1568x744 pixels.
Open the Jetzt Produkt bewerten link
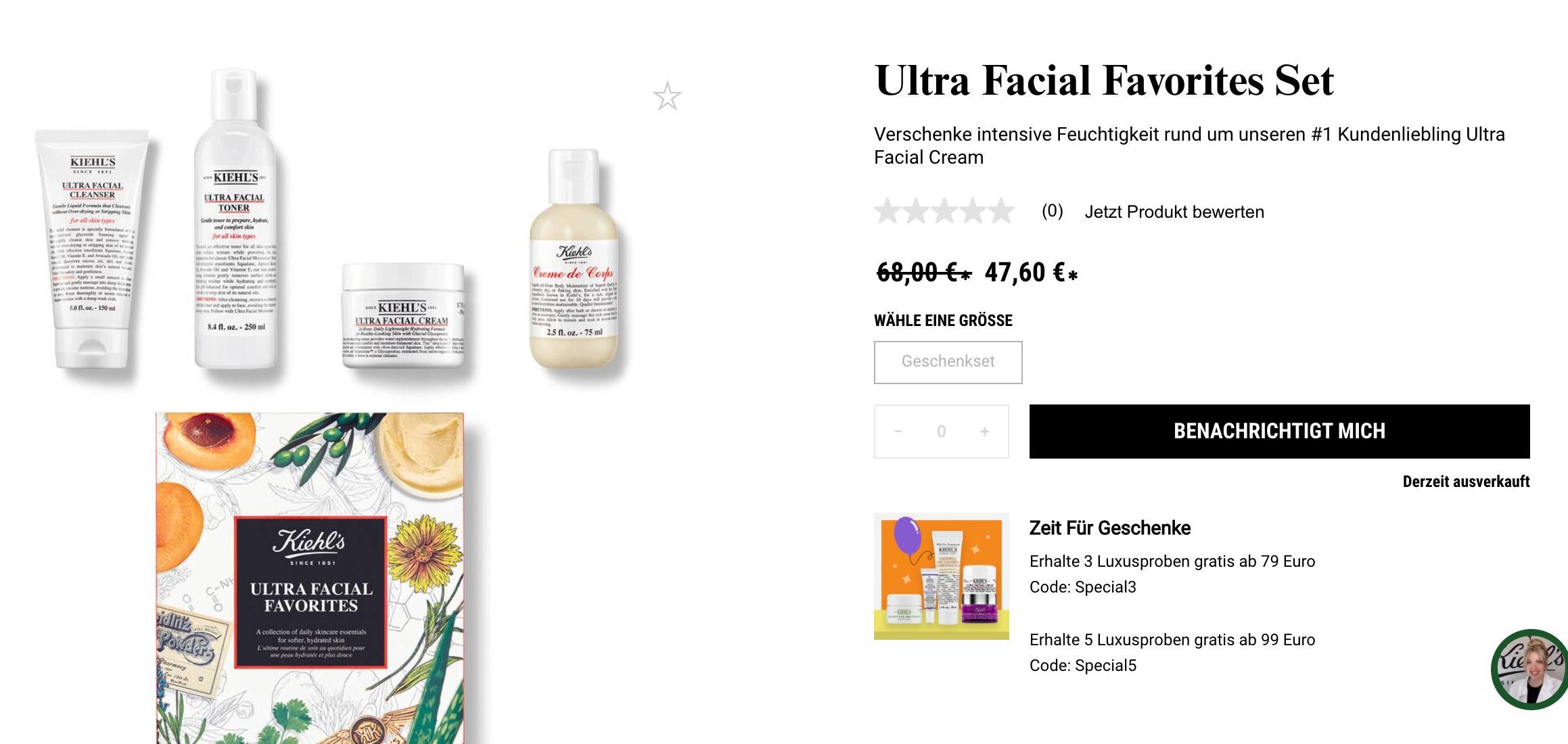click(1174, 212)
